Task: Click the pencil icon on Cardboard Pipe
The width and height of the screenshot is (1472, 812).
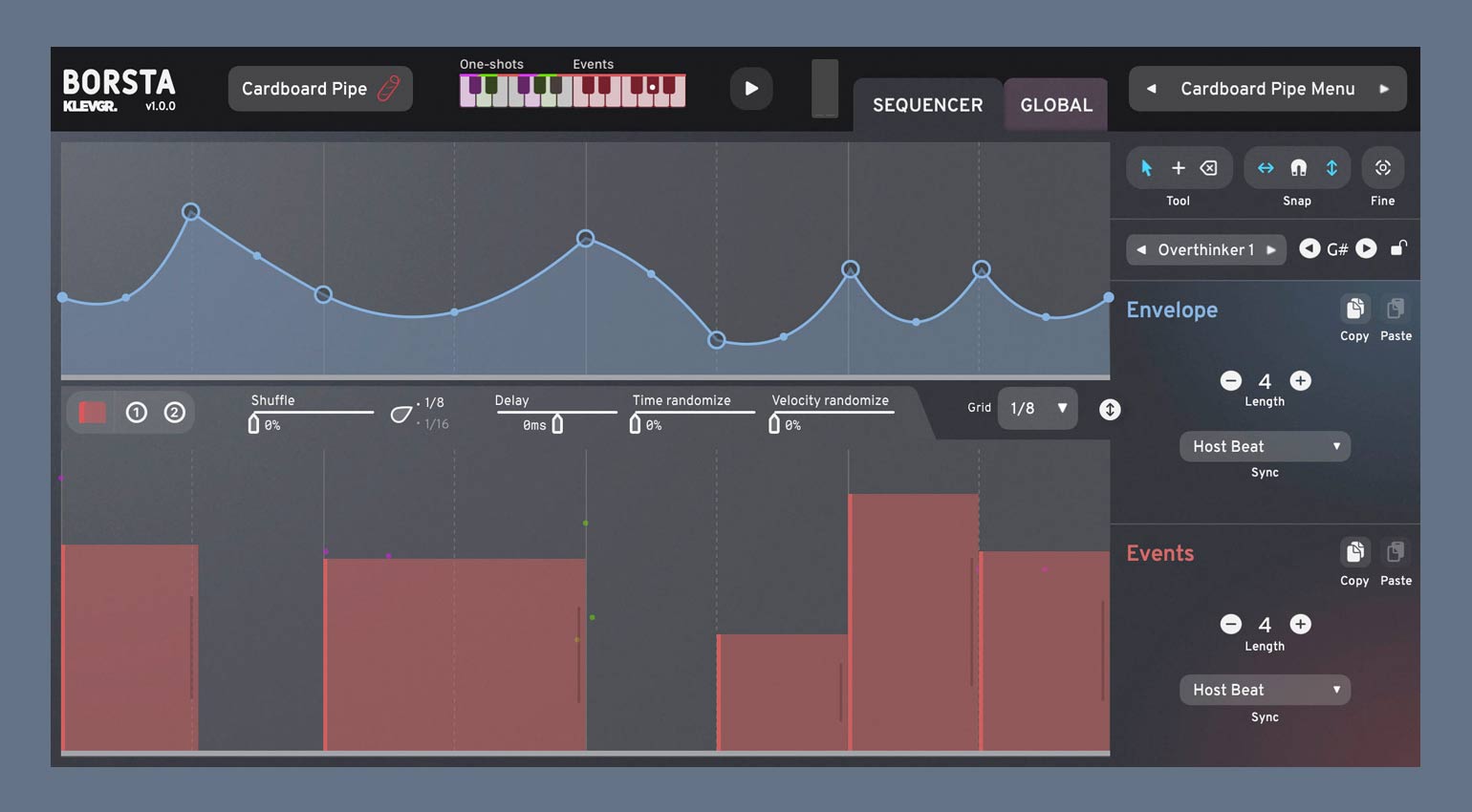Action: [388, 89]
